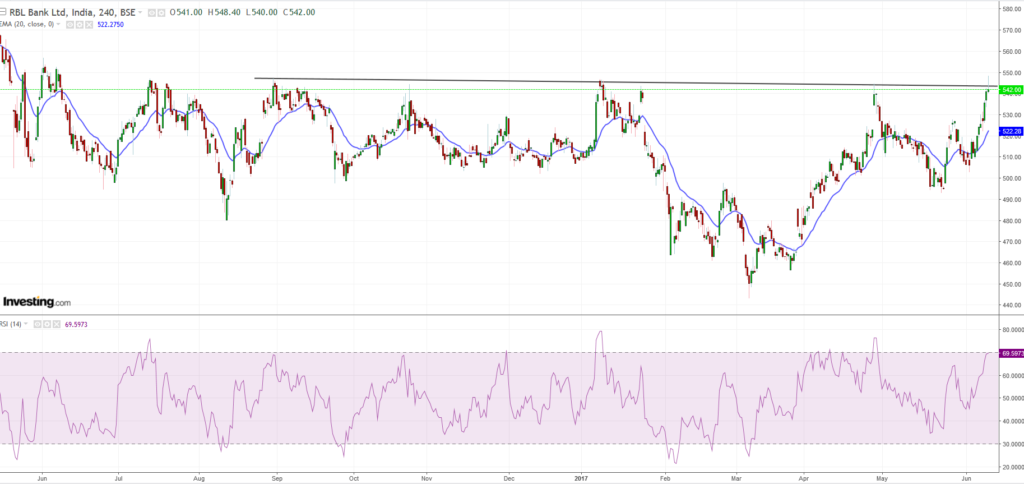Click the Aug label on time axis
This screenshot has width=1024, height=484.
[201, 477]
